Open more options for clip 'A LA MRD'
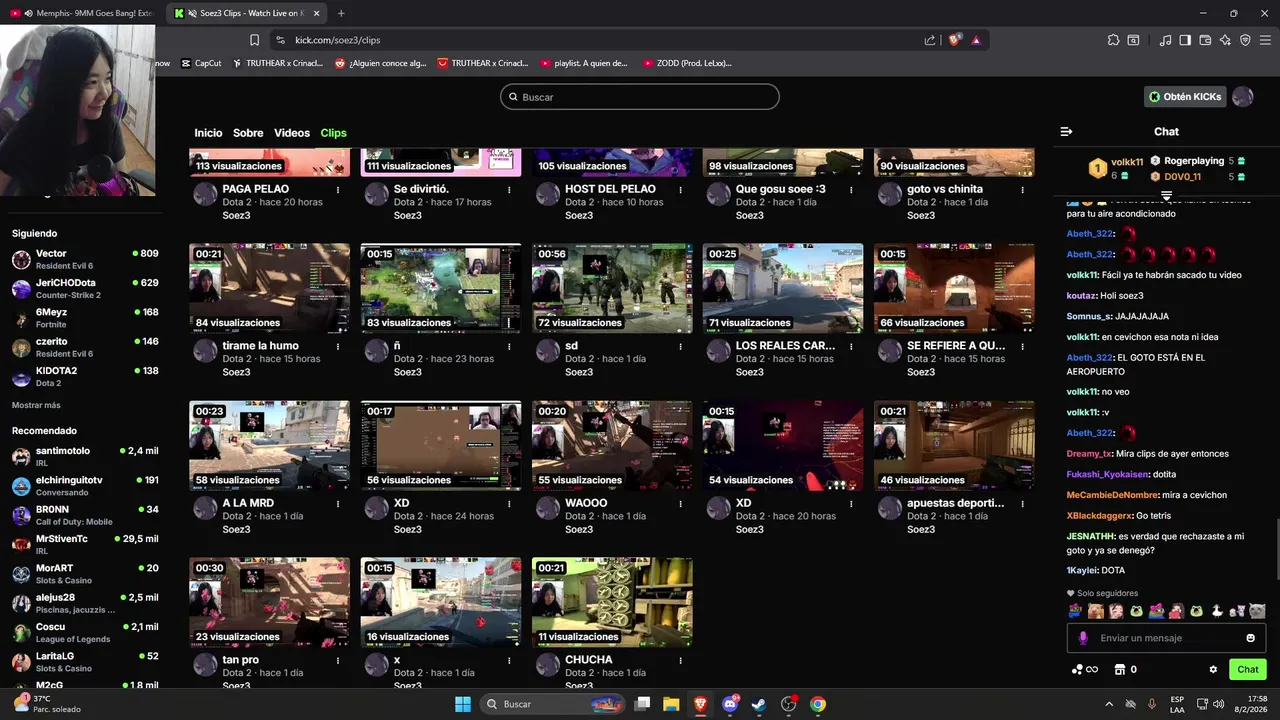This screenshot has width=1280, height=720. click(338, 503)
